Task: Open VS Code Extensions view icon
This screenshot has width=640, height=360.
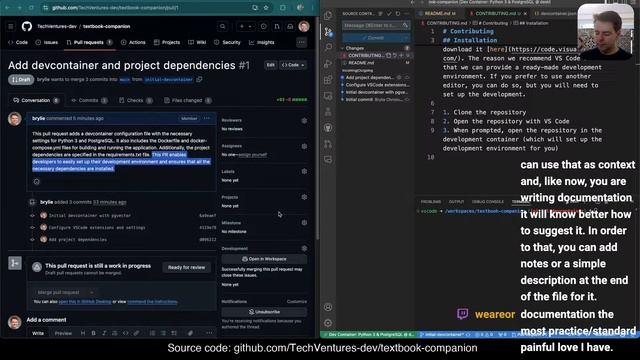Action: pyautogui.click(x=328, y=80)
